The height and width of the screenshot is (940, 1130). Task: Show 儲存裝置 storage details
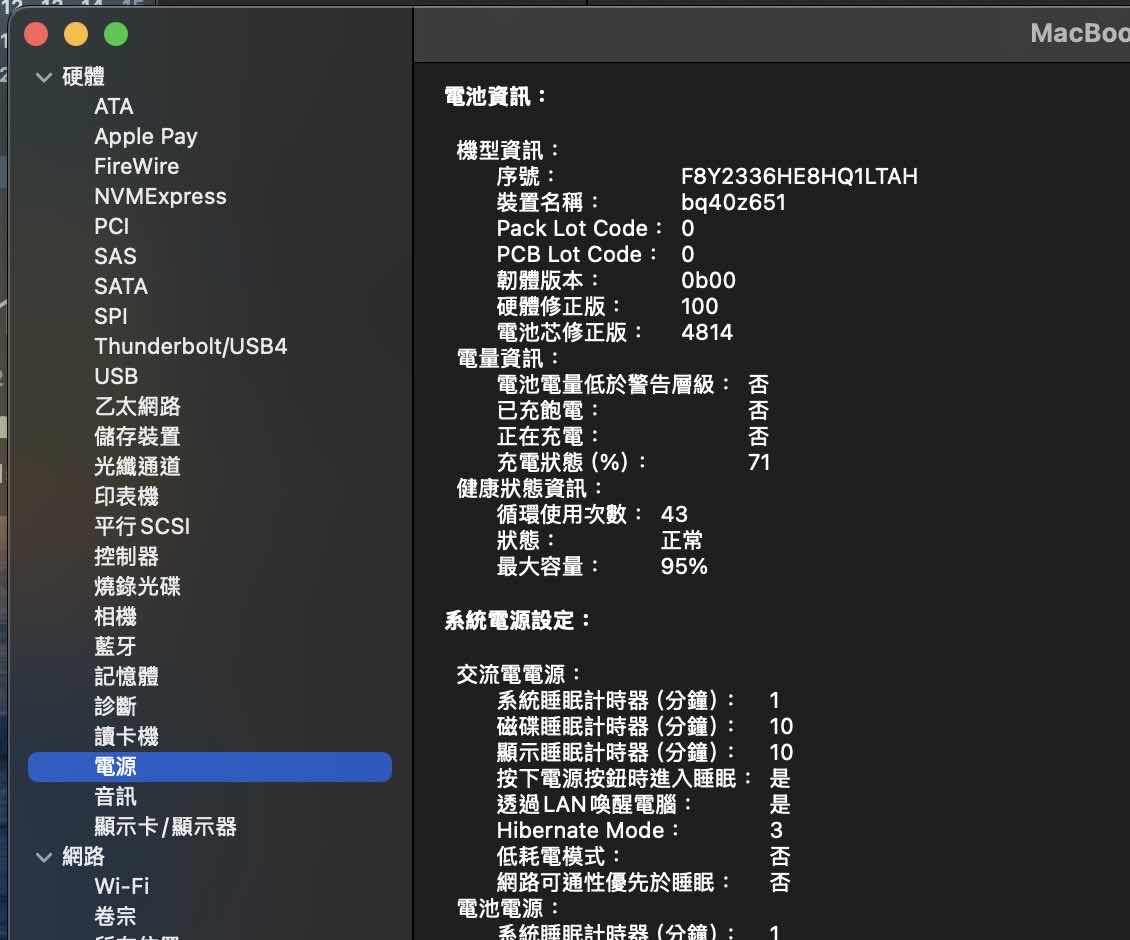(x=137, y=437)
